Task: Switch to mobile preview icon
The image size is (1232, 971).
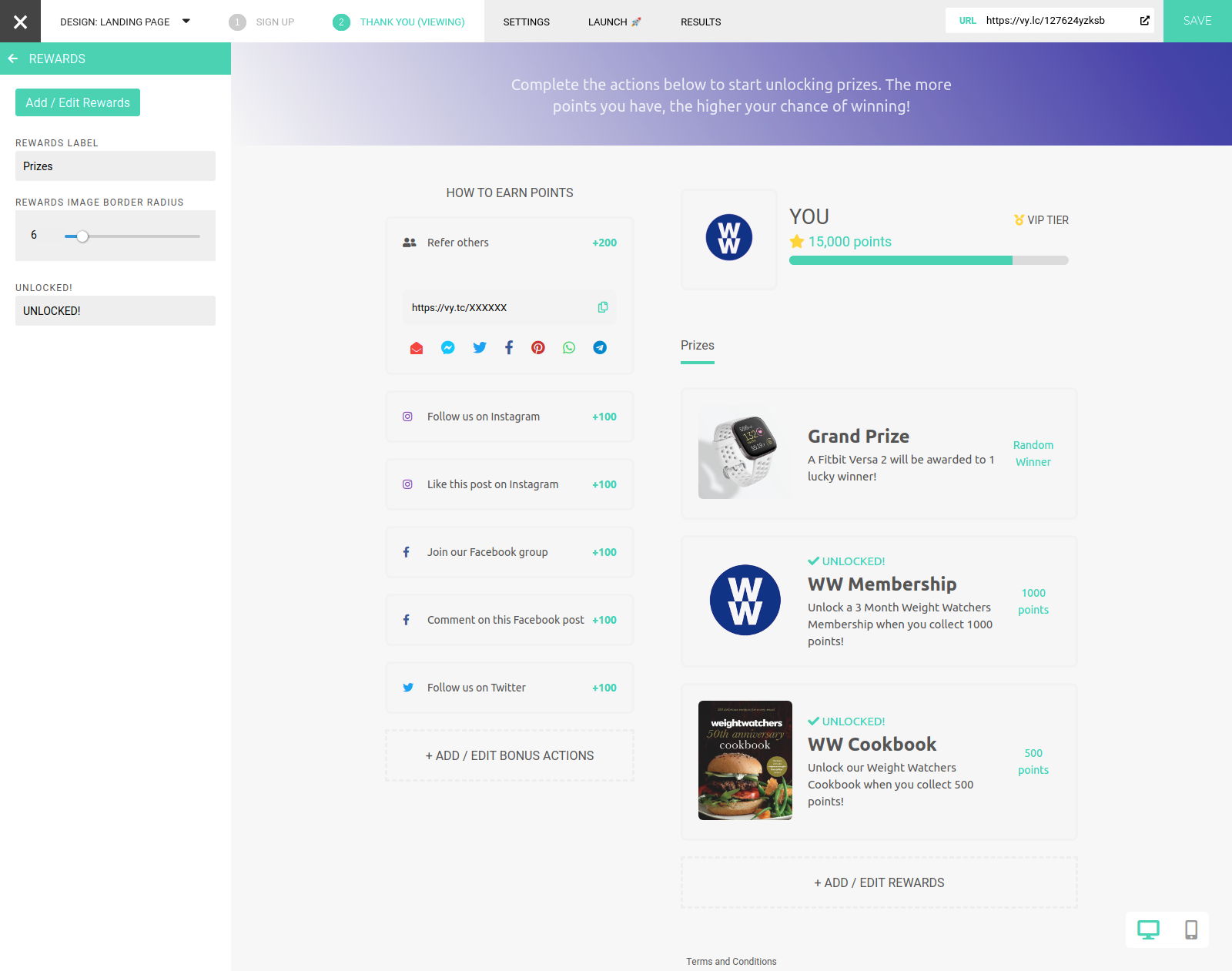Action: 1191,930
